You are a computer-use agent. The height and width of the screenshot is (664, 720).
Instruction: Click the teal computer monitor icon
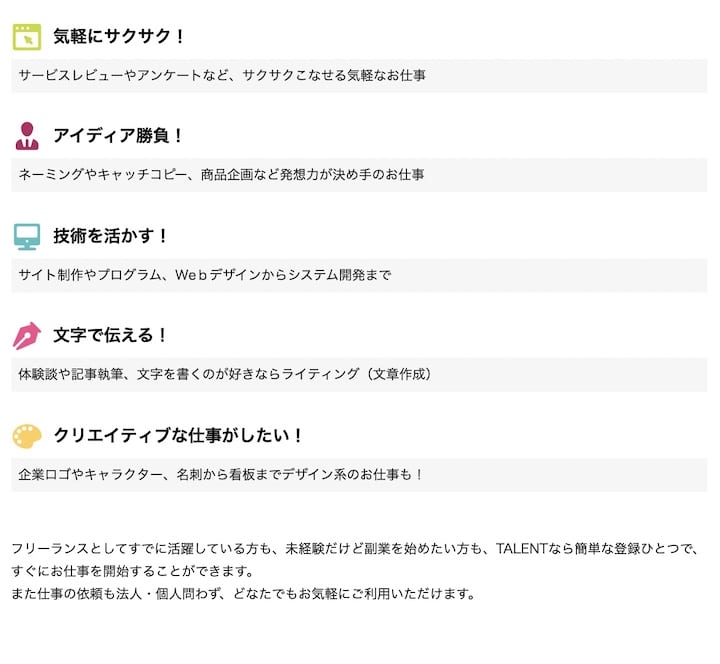click(27, 236)
